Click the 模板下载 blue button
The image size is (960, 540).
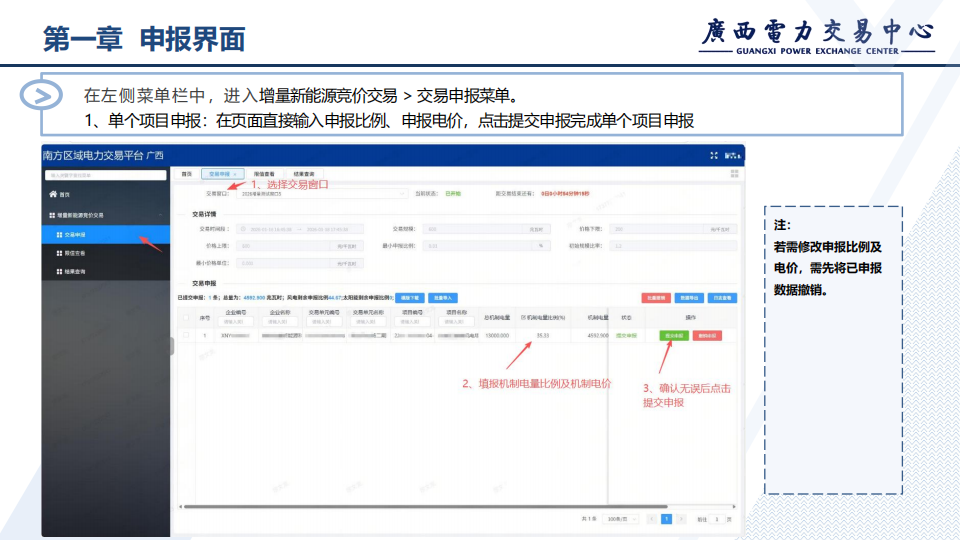410,298
